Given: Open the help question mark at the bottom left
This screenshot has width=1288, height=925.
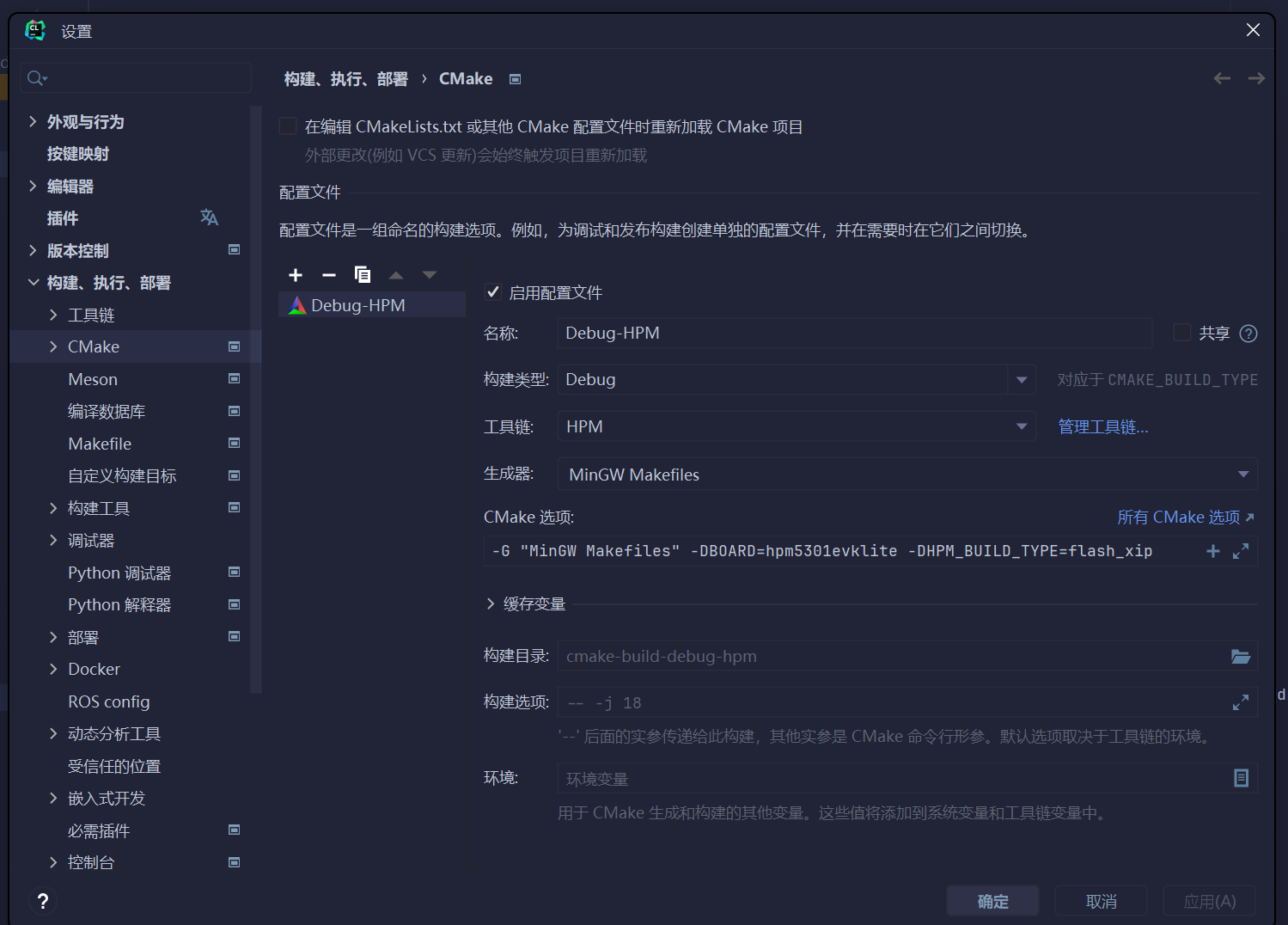Looking at the screenshot, I should click(43, 901).
